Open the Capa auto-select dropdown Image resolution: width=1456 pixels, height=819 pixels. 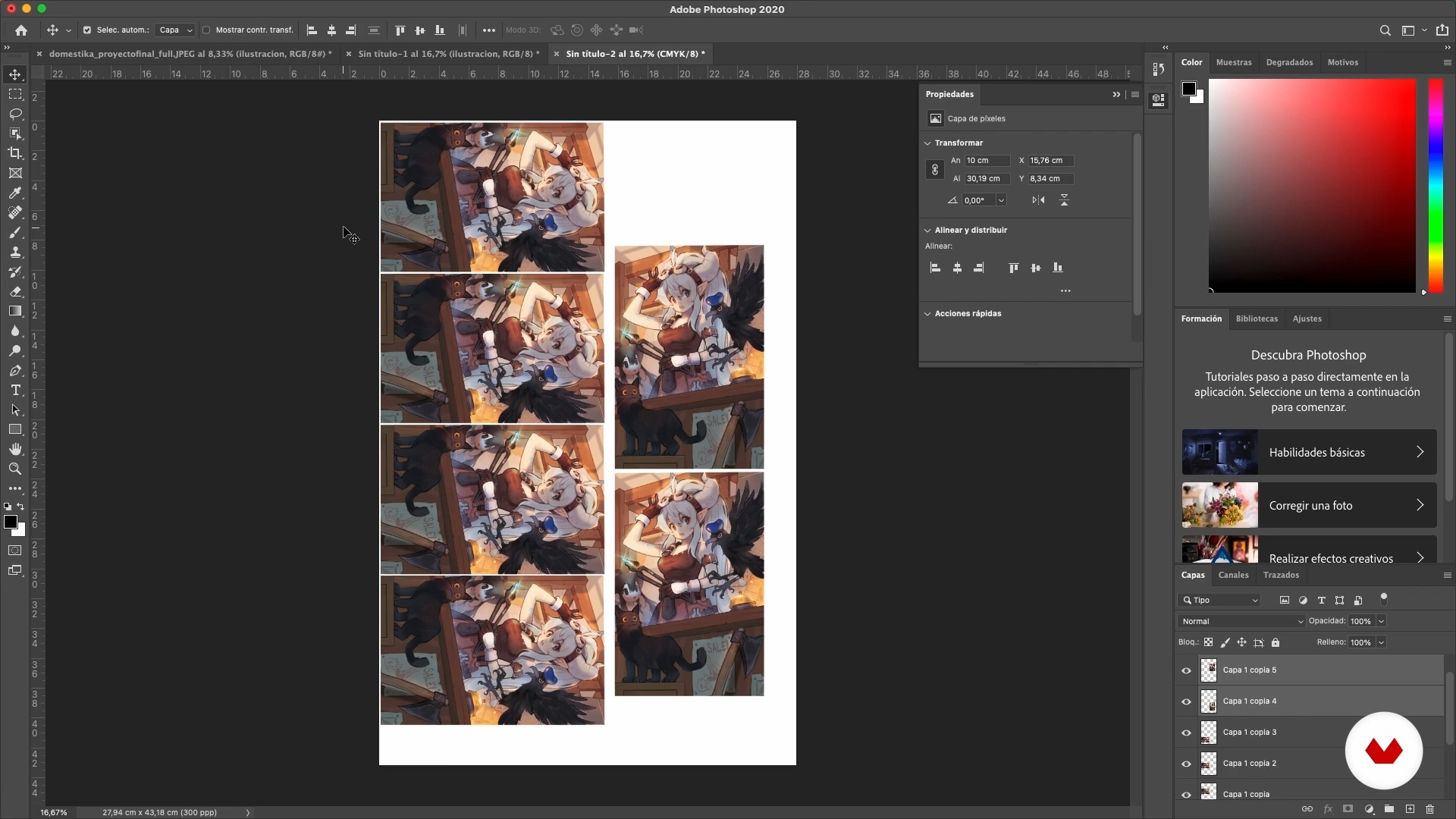click(175, 30)
